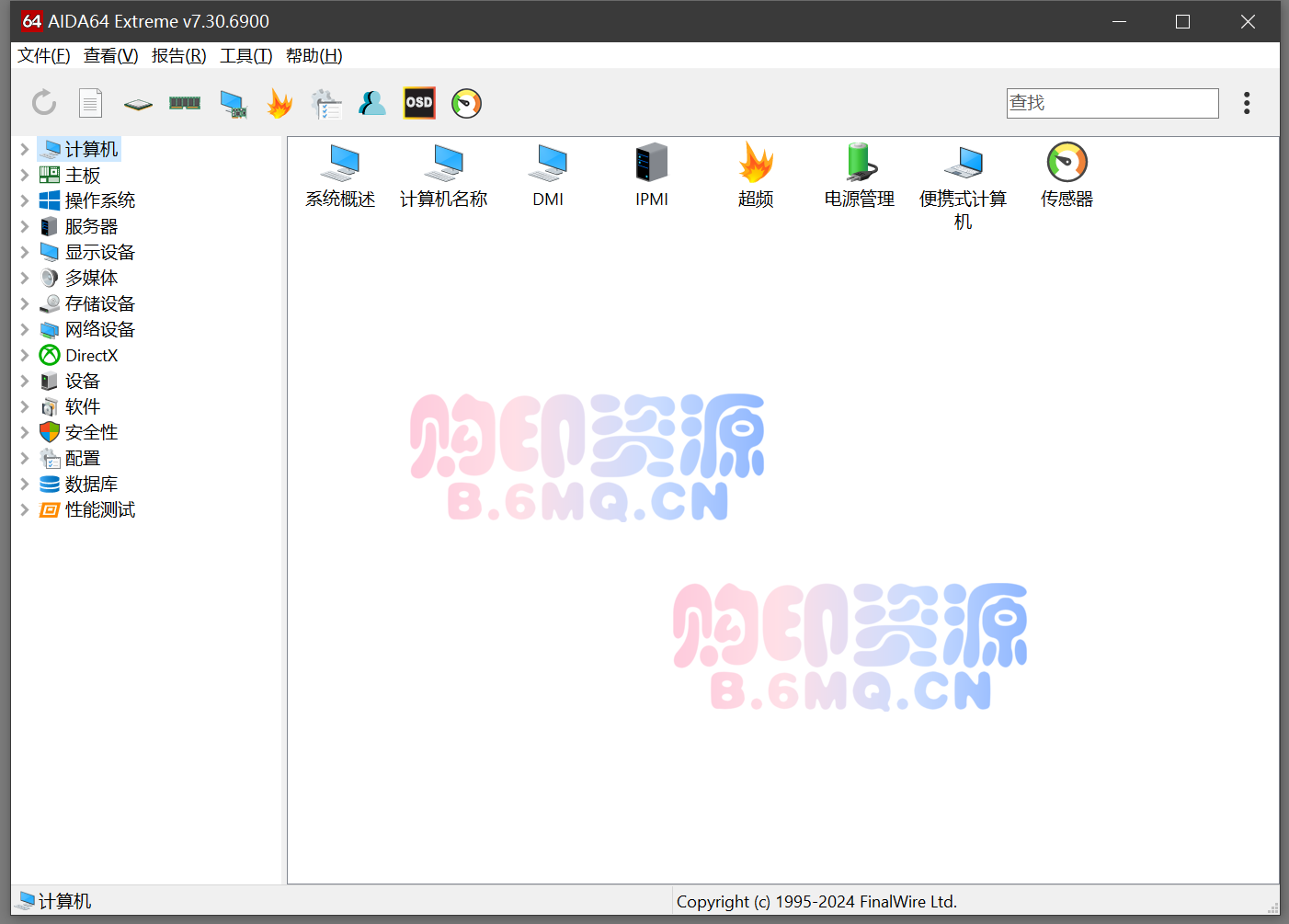Focus the 查找 search field
The image size is (1289, 924).
[1112, 103]
